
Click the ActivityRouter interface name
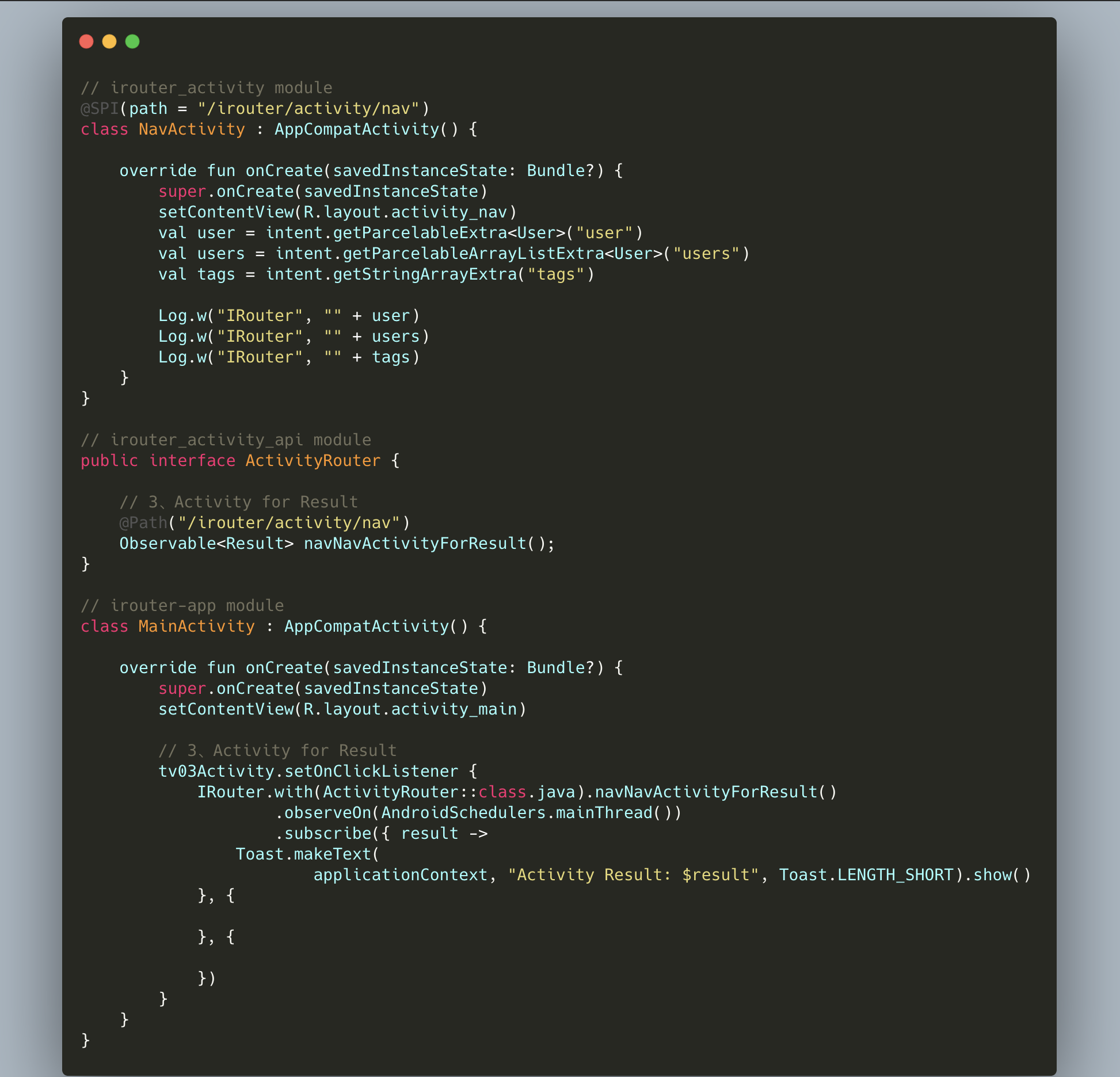313,460
